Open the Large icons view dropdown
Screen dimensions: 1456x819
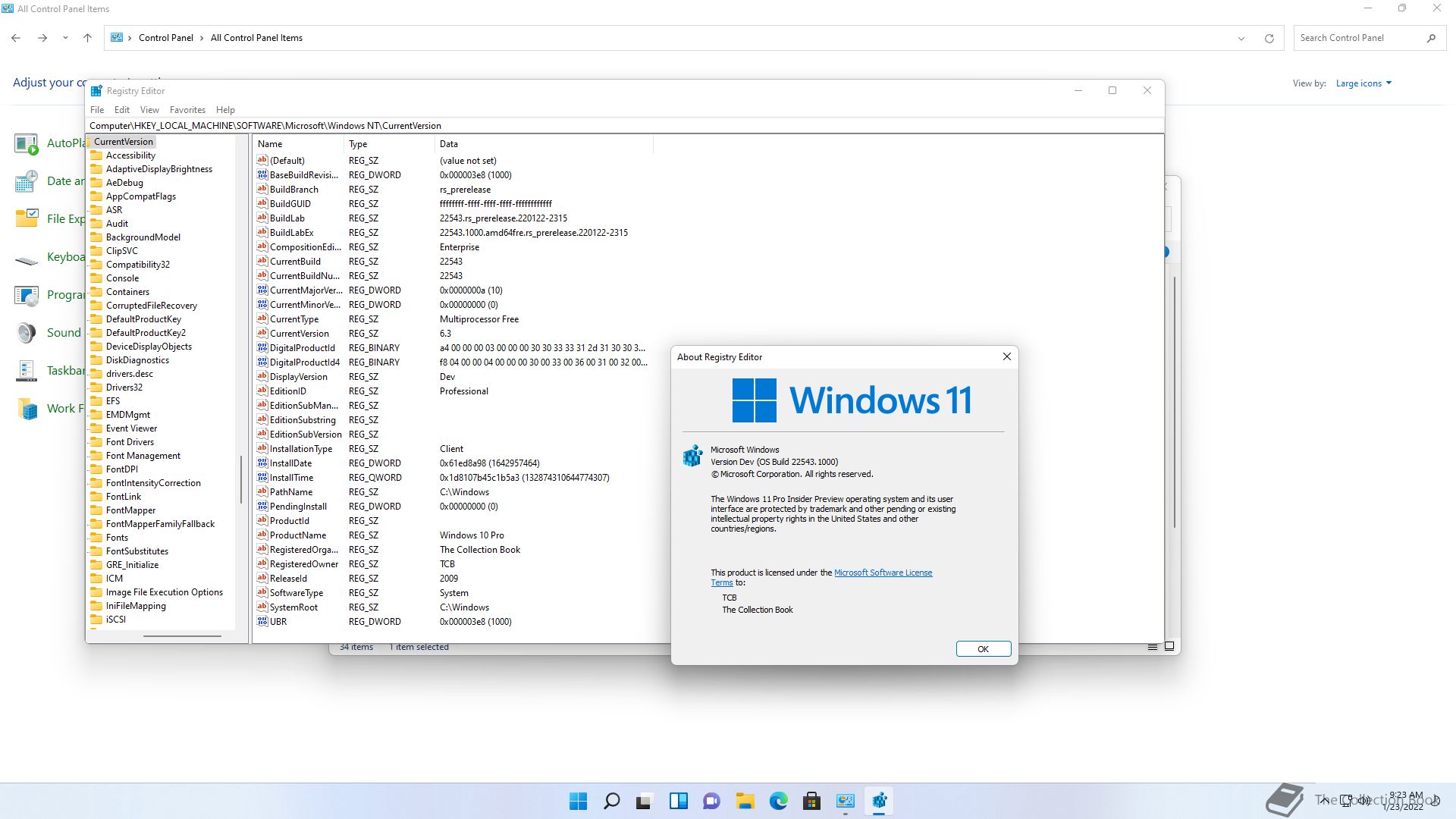click(1363, 83)
